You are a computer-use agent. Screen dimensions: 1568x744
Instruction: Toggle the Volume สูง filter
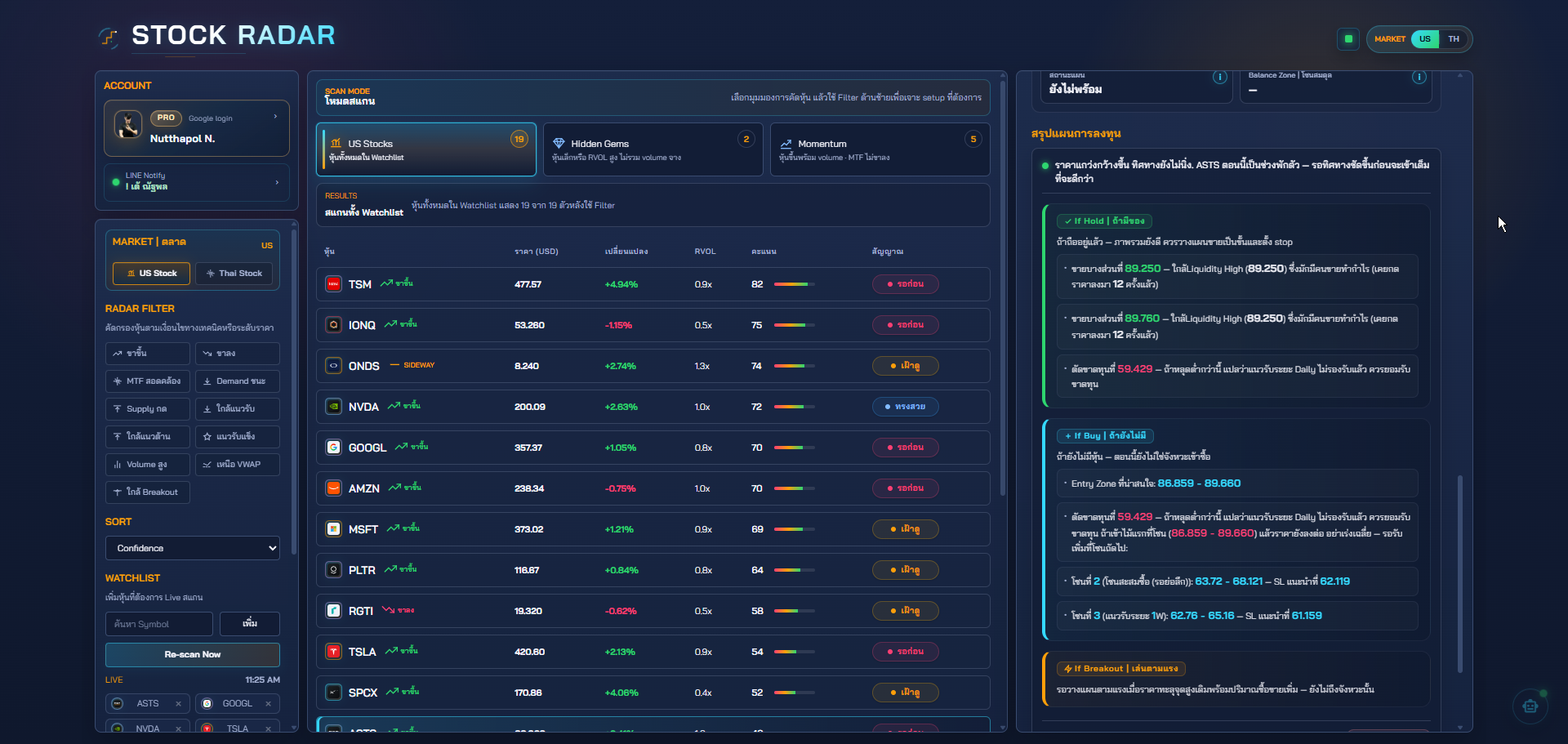pos(148,465)
